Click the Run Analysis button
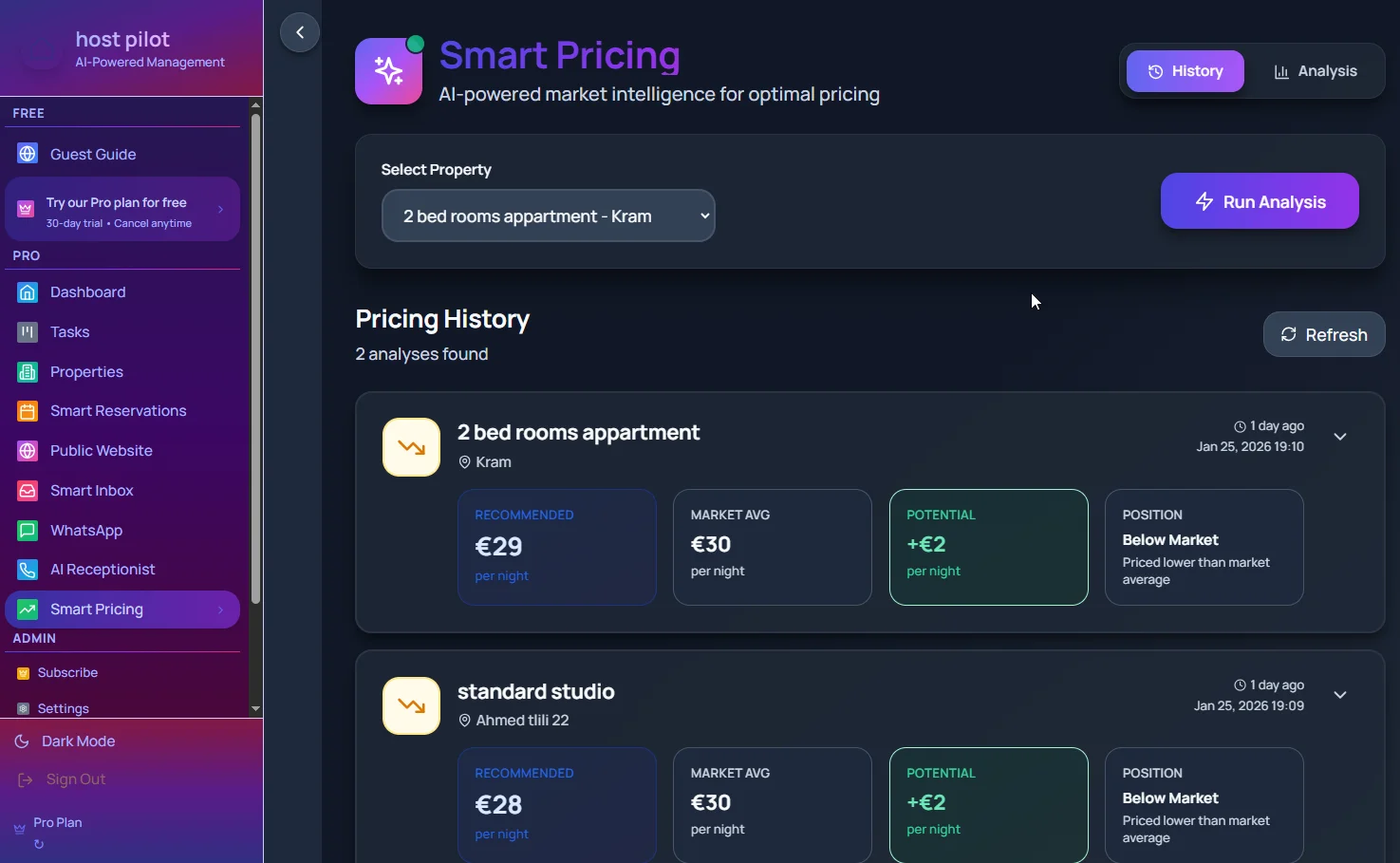Image resolution: width=1400 pixels, height=863 pixels. point(1260,200)
